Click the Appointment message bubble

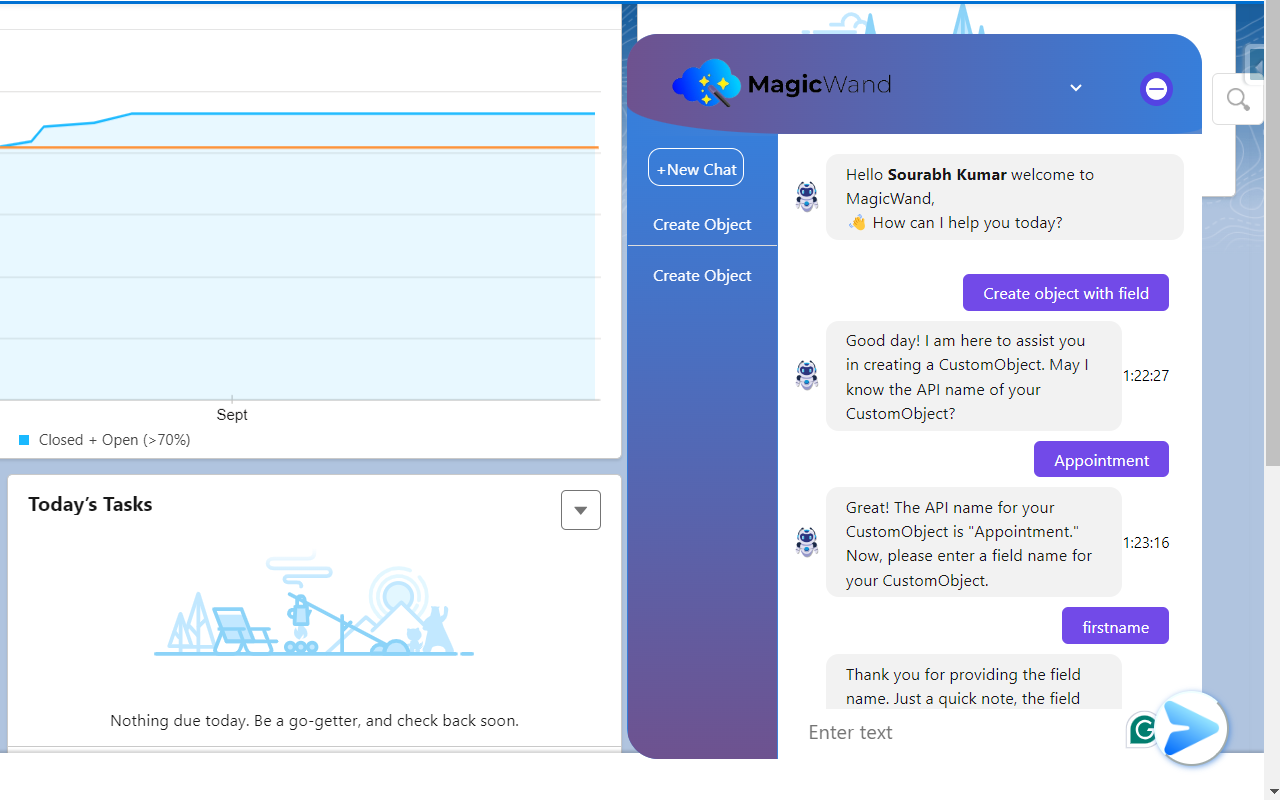point(1101,460)
